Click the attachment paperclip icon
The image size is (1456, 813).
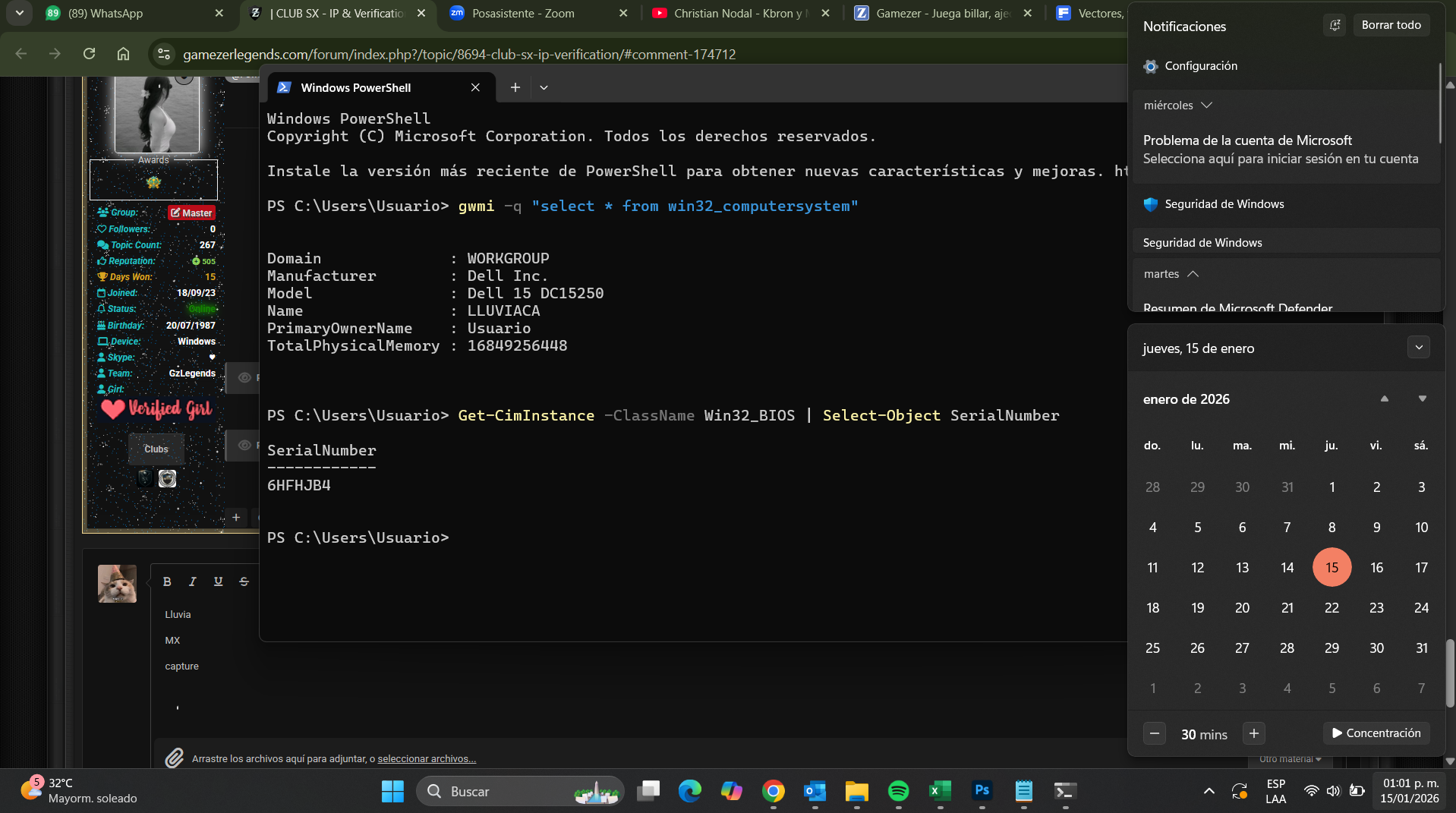click(x=174, y=758)
